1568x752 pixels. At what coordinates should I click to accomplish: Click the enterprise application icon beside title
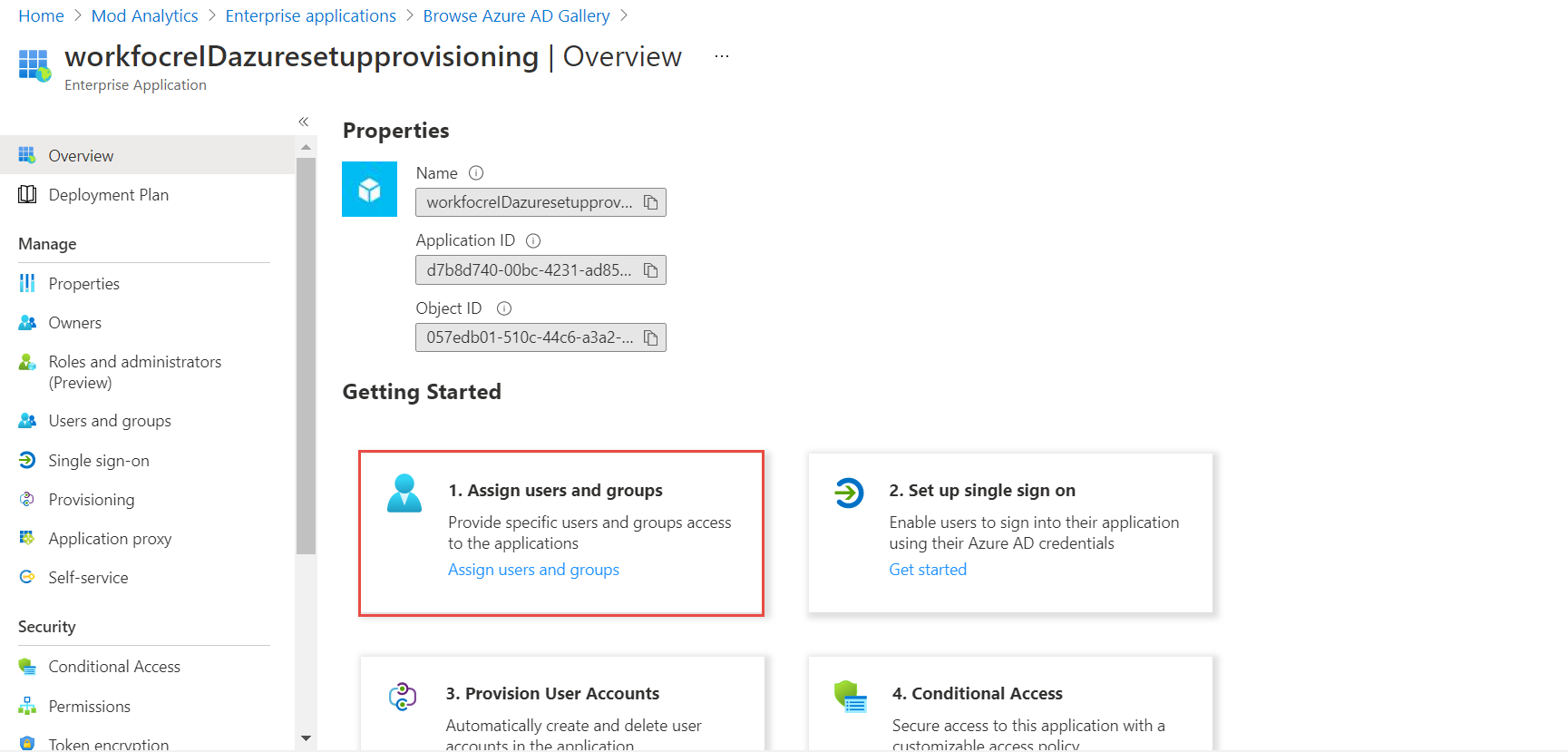coord(34,65)
